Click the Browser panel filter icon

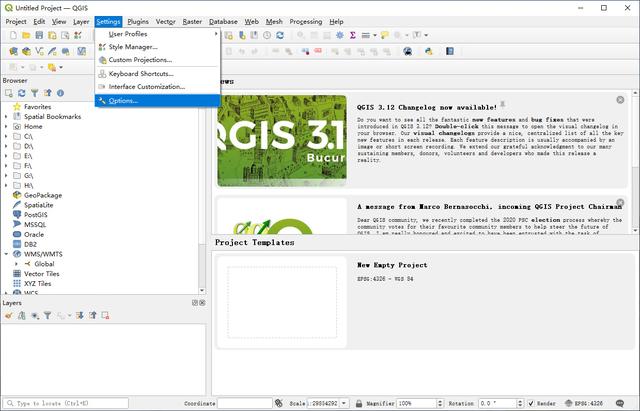click(x=35, y=93)
